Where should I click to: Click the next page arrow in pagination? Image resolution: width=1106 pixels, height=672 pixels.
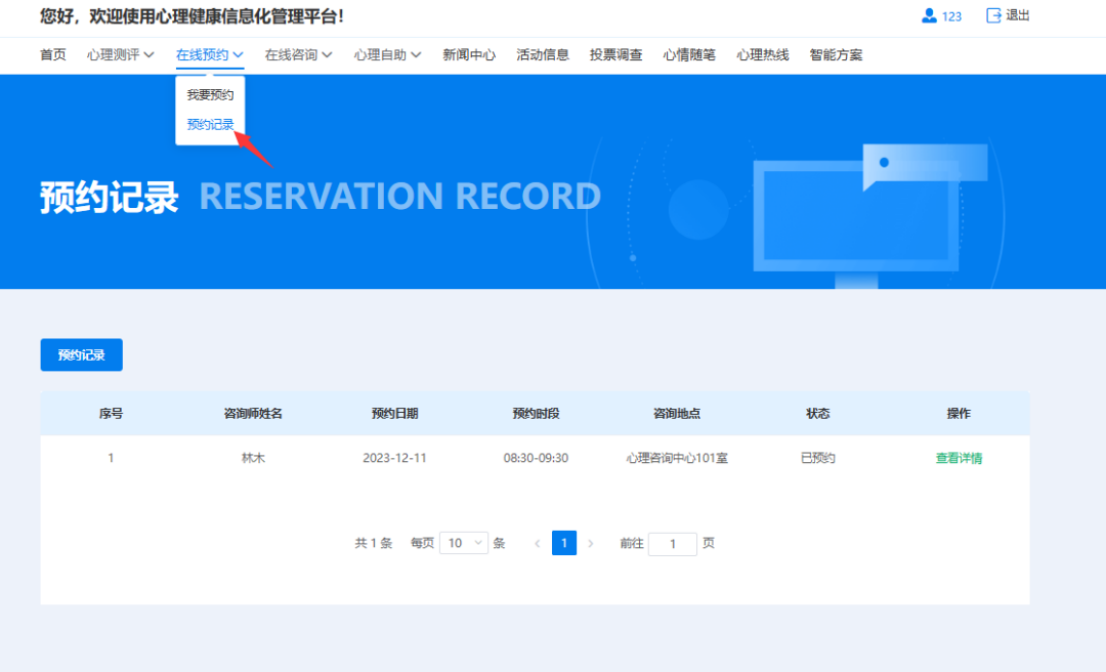pyautogui.click(x=591, y=543)
